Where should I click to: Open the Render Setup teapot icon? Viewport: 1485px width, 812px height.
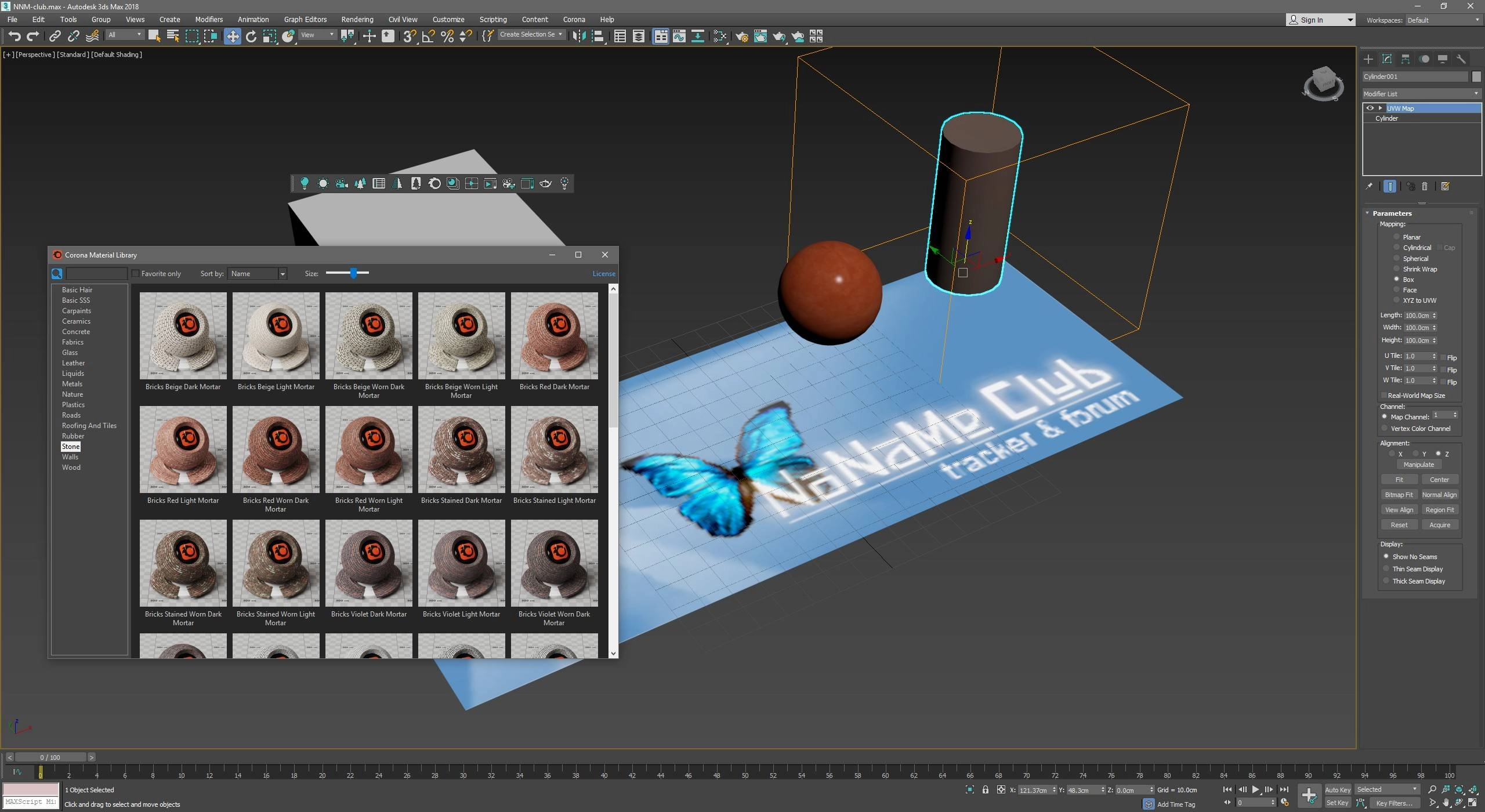pos(742,36)
